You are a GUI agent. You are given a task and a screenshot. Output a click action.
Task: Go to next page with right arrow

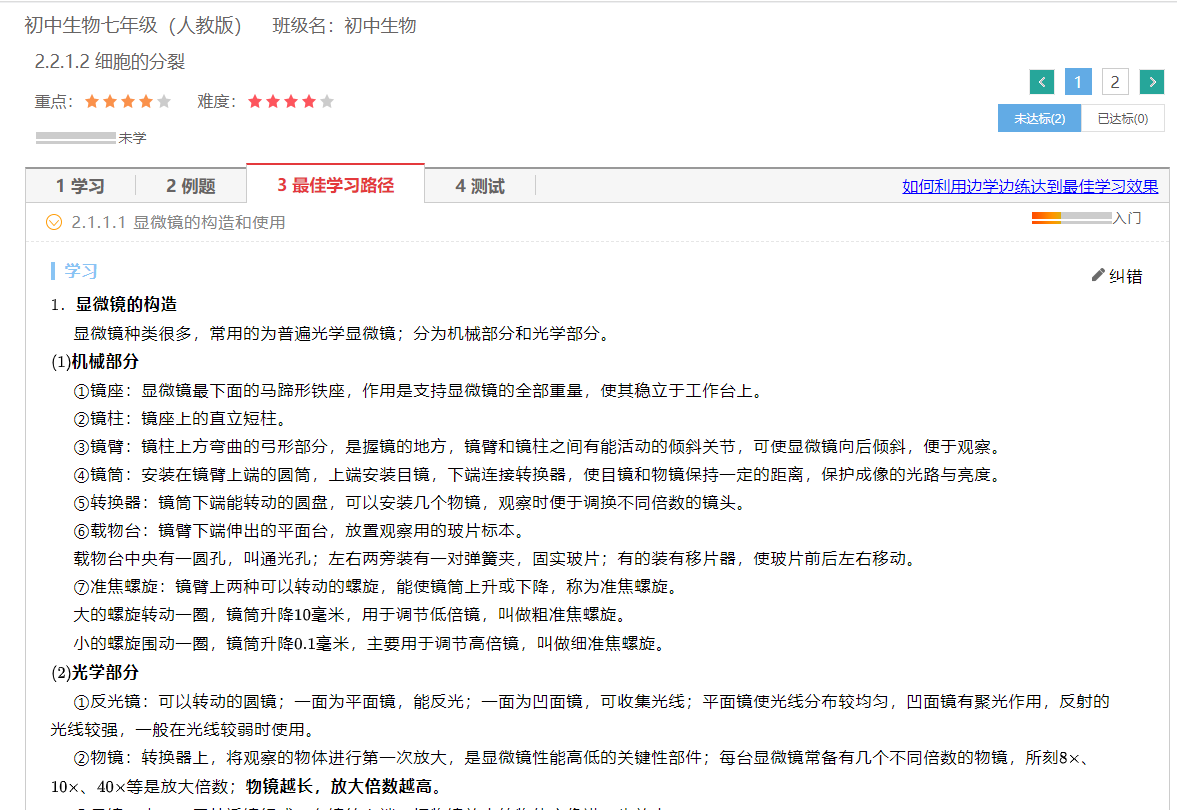point(1151,82)
